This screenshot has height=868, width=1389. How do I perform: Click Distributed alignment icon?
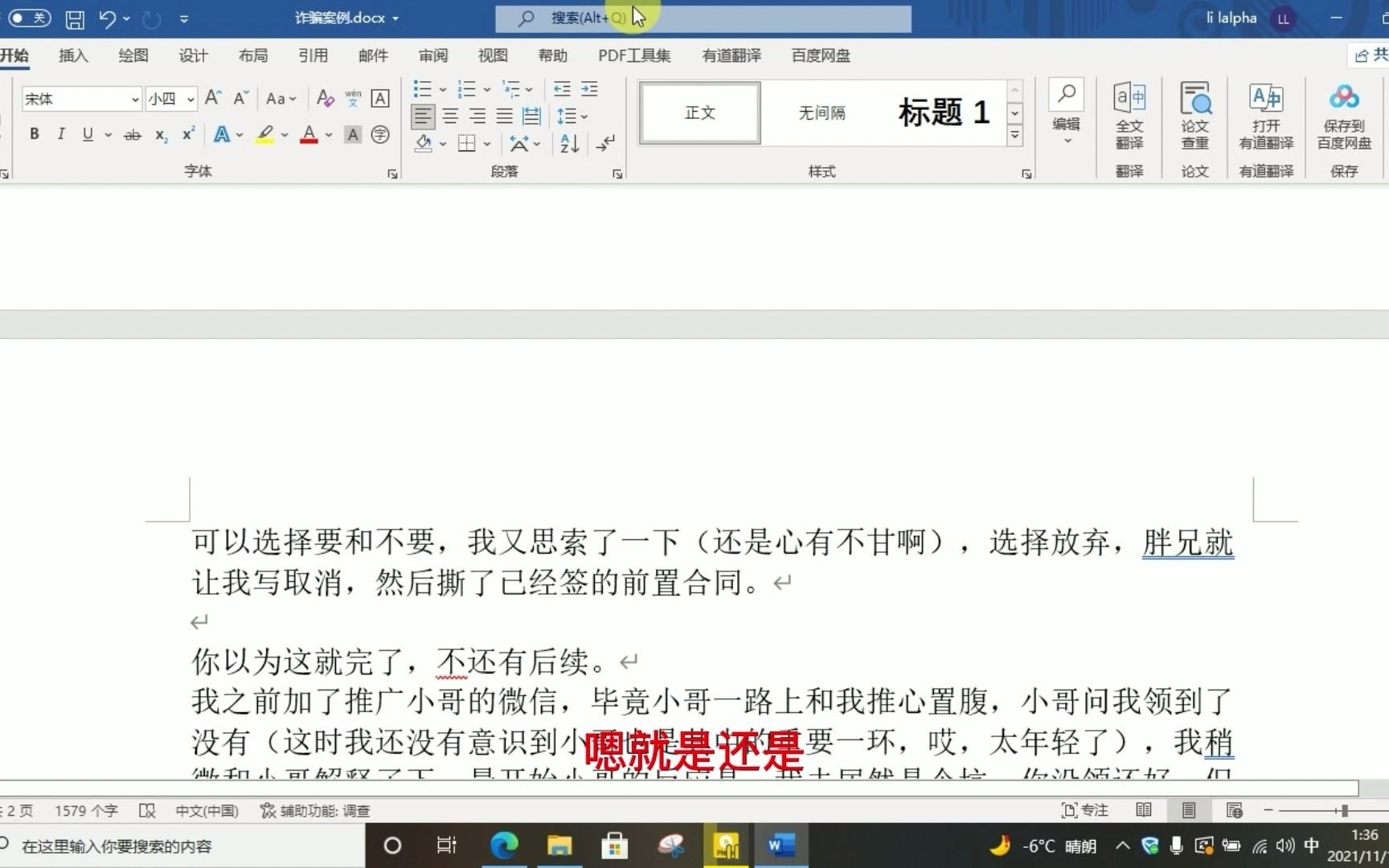pos(531,117)
